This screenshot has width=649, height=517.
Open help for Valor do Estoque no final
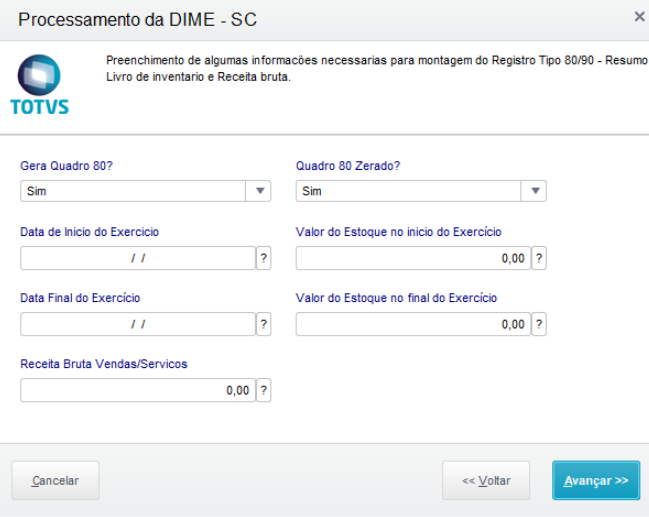[x=539, y=324]
